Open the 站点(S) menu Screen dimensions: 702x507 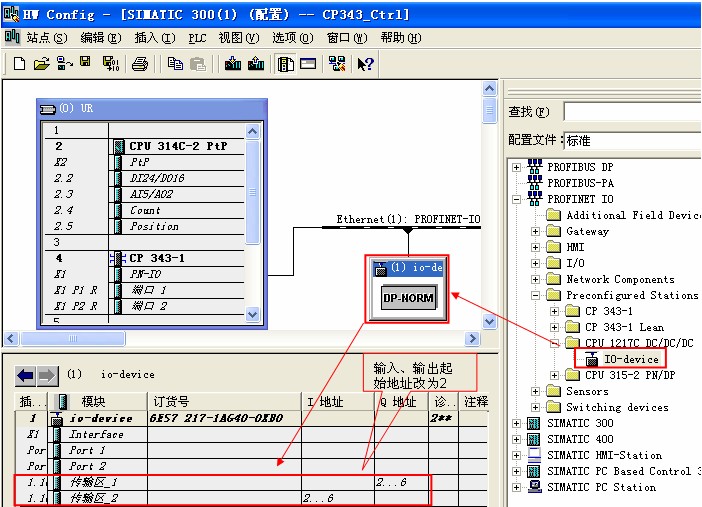coord(47,38)
